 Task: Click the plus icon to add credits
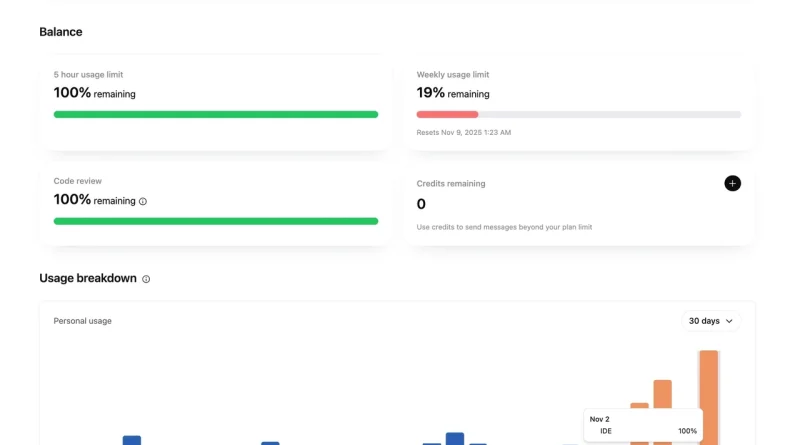click(x=732, y=183)
